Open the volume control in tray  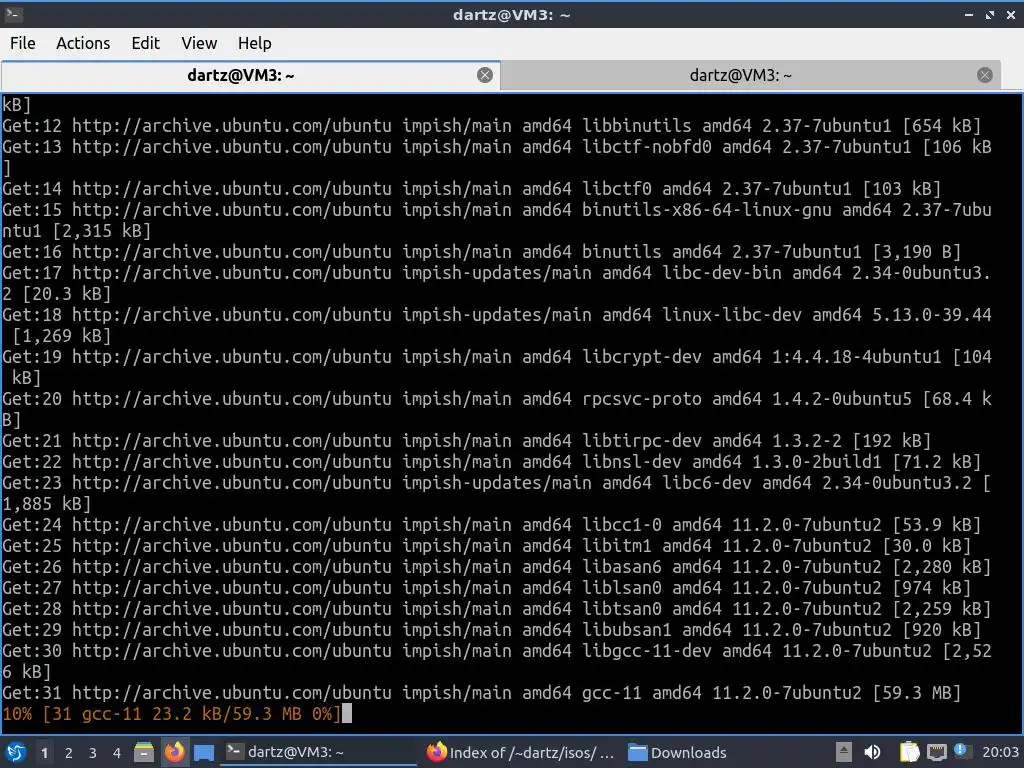click(872, 752)
